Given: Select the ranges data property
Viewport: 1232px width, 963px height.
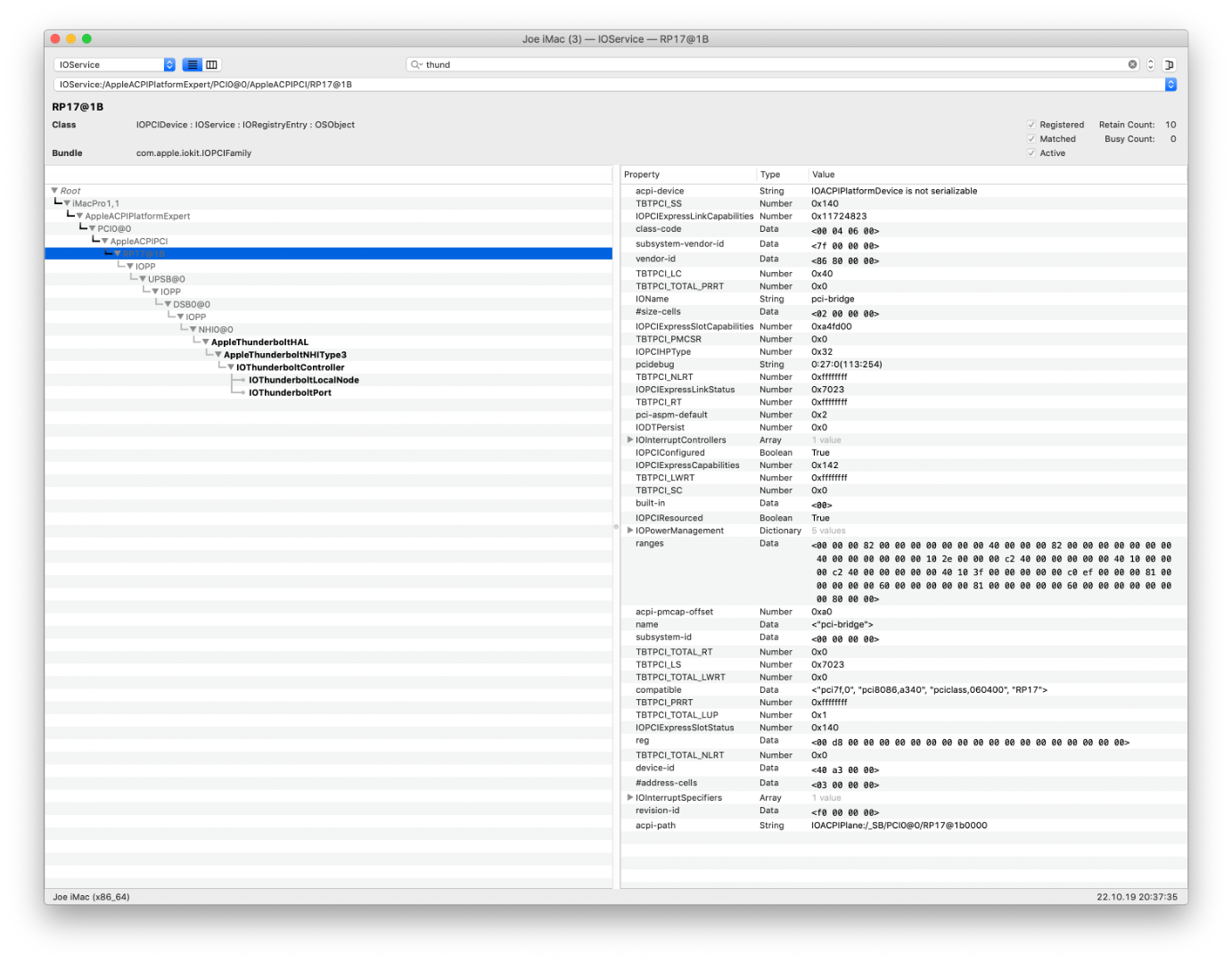Looking at the screenshot, I should click(x=903, y=572).
